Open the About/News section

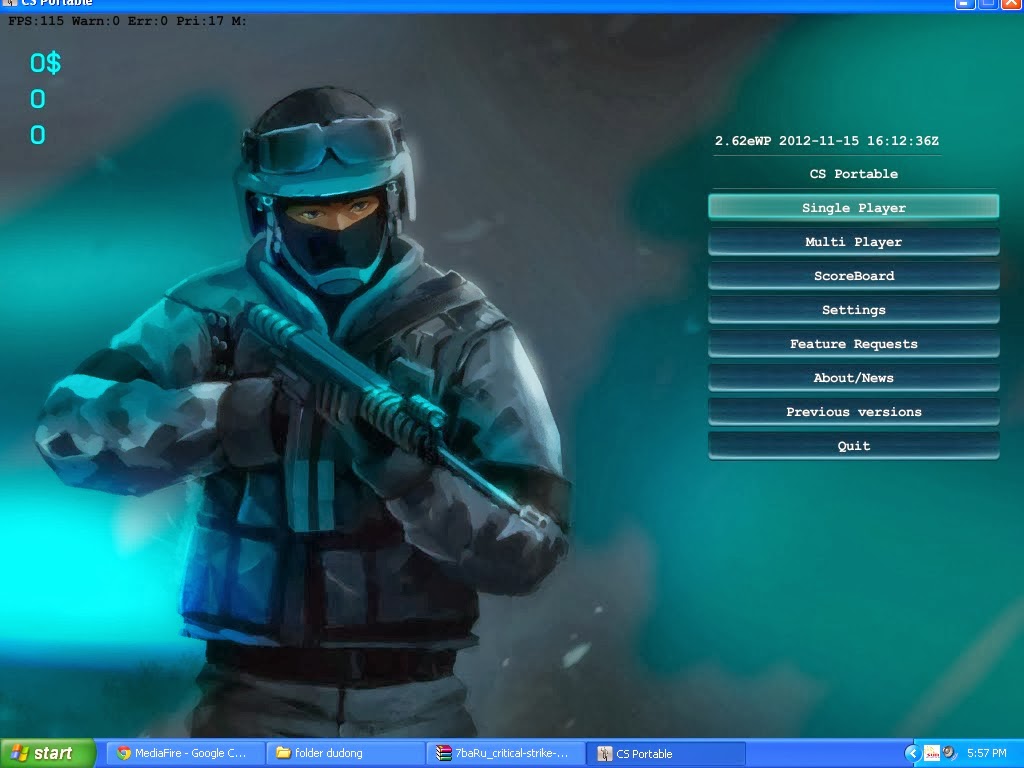coord(853,378)
